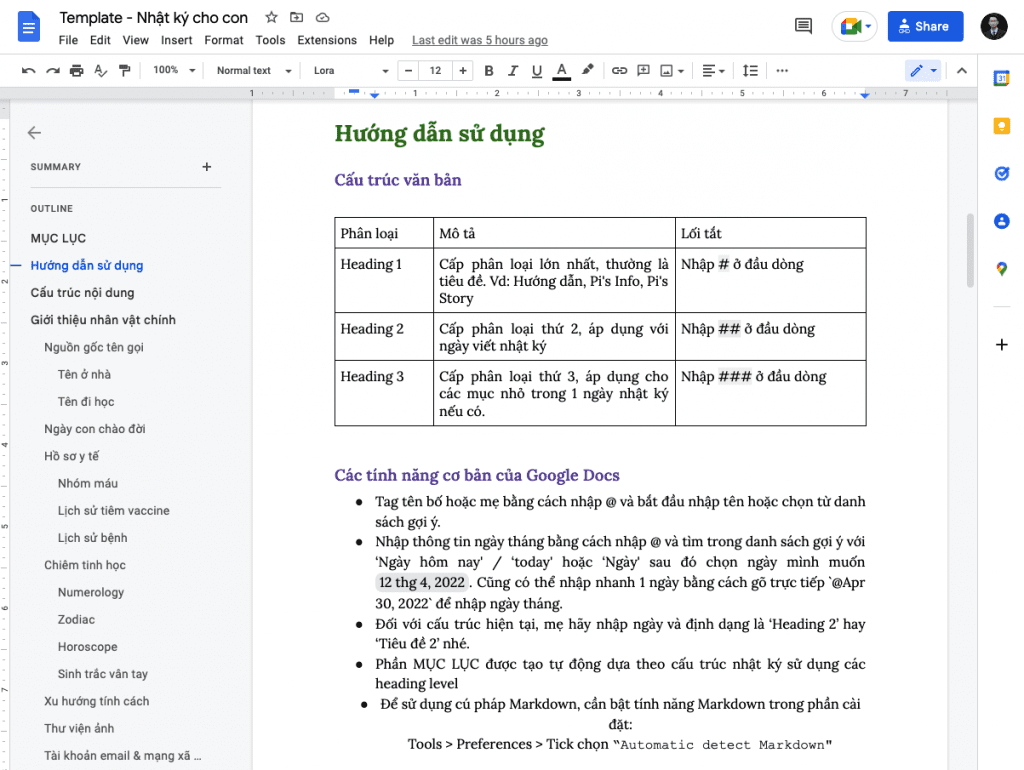This screenshot has width=1024, height=770.
Task: Click the blue Share button
Action: (x=925, y=26)
